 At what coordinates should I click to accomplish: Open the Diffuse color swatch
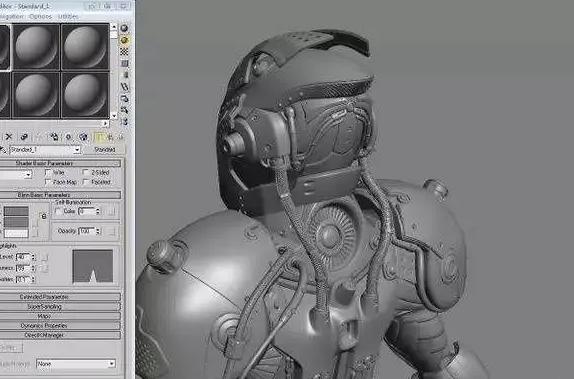(x=16, y=222)
